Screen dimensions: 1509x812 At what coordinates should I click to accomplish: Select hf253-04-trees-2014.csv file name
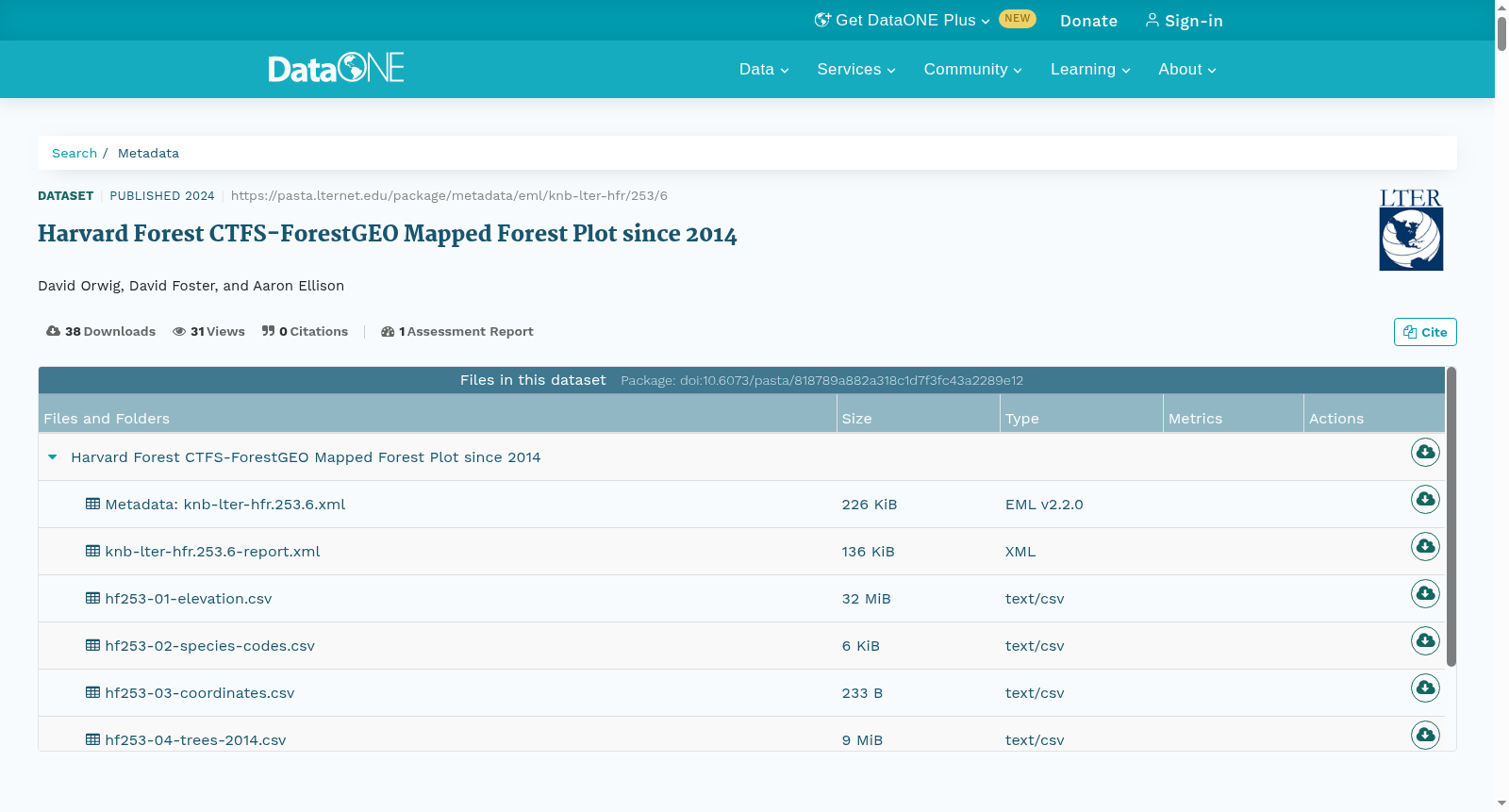[195, 740]
